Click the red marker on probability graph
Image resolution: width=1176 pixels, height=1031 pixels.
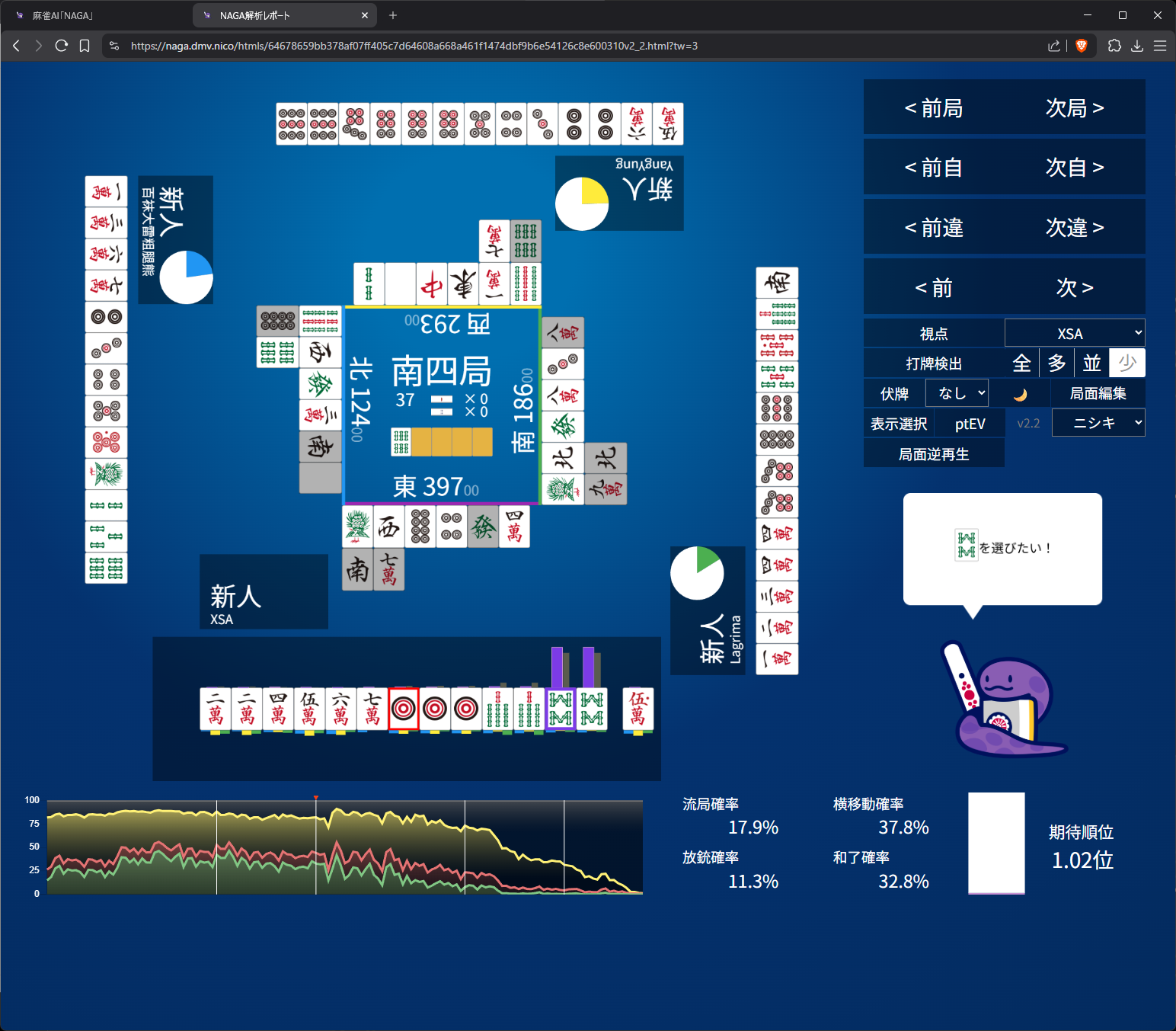pyautogui.click(x=315, y=798)
